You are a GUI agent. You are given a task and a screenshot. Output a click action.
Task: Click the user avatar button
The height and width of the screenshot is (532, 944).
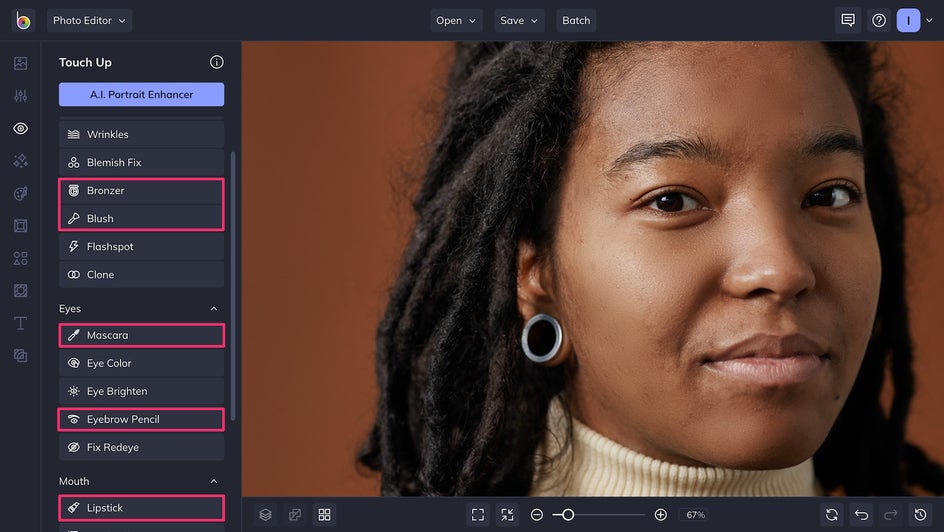coord(908,20)
